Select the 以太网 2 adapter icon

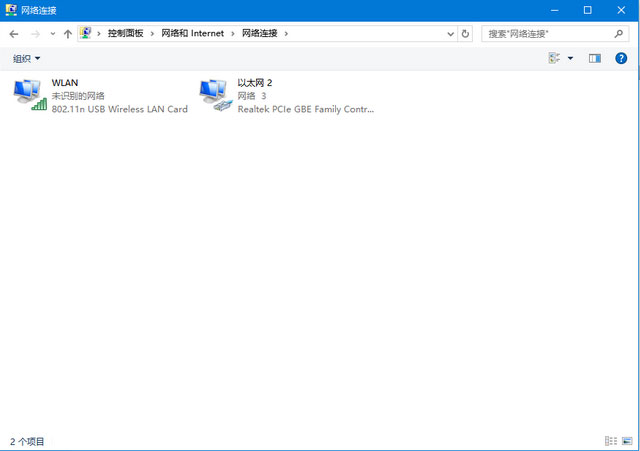click(x=216, y=95)
